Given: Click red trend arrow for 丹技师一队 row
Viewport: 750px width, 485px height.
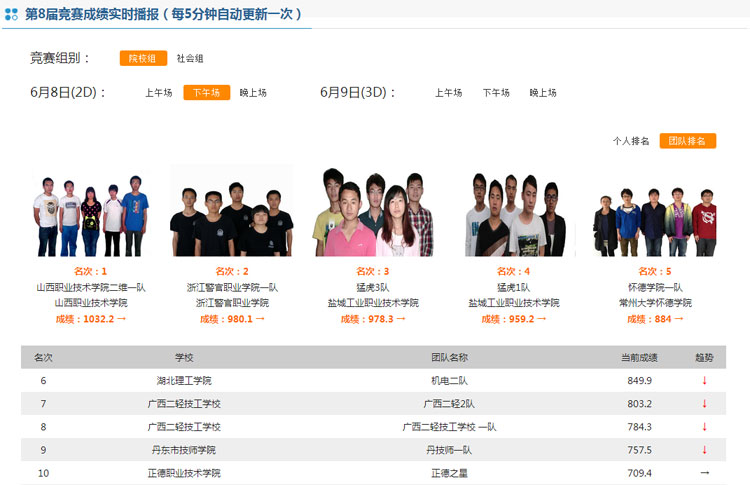Looking at the screenshot, I should (704, 450).
